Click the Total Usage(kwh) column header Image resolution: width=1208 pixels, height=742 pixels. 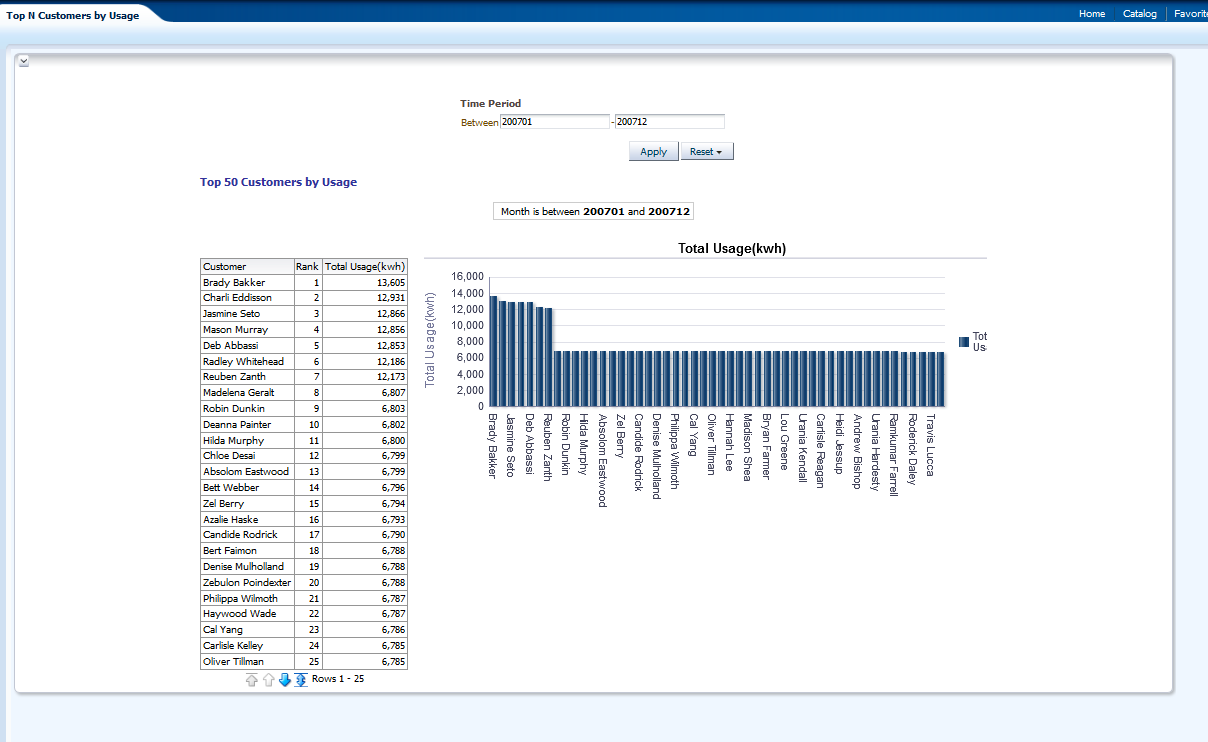click(365, 267)
